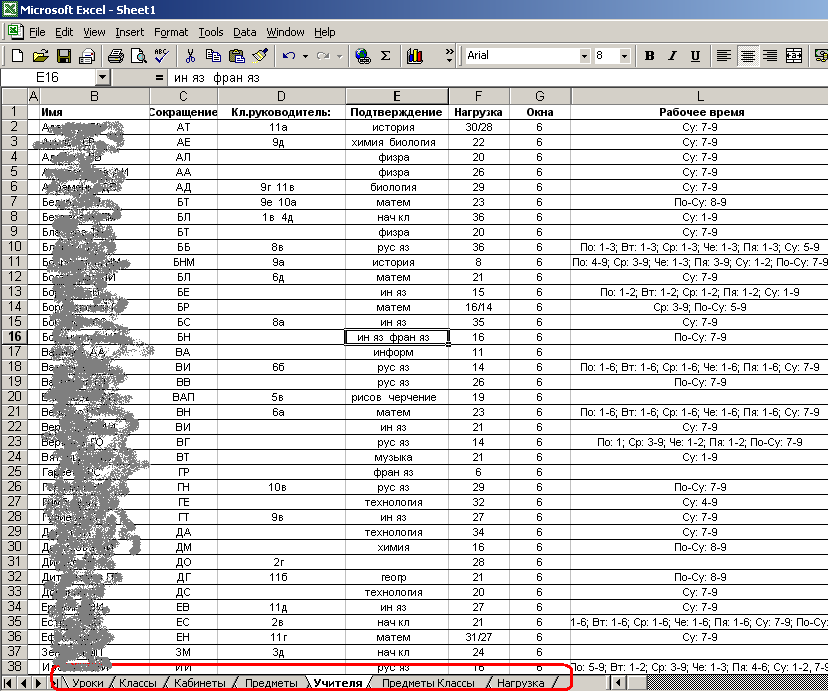
Task: Click the Save icon in the toolbar
Action: [63, 56]
